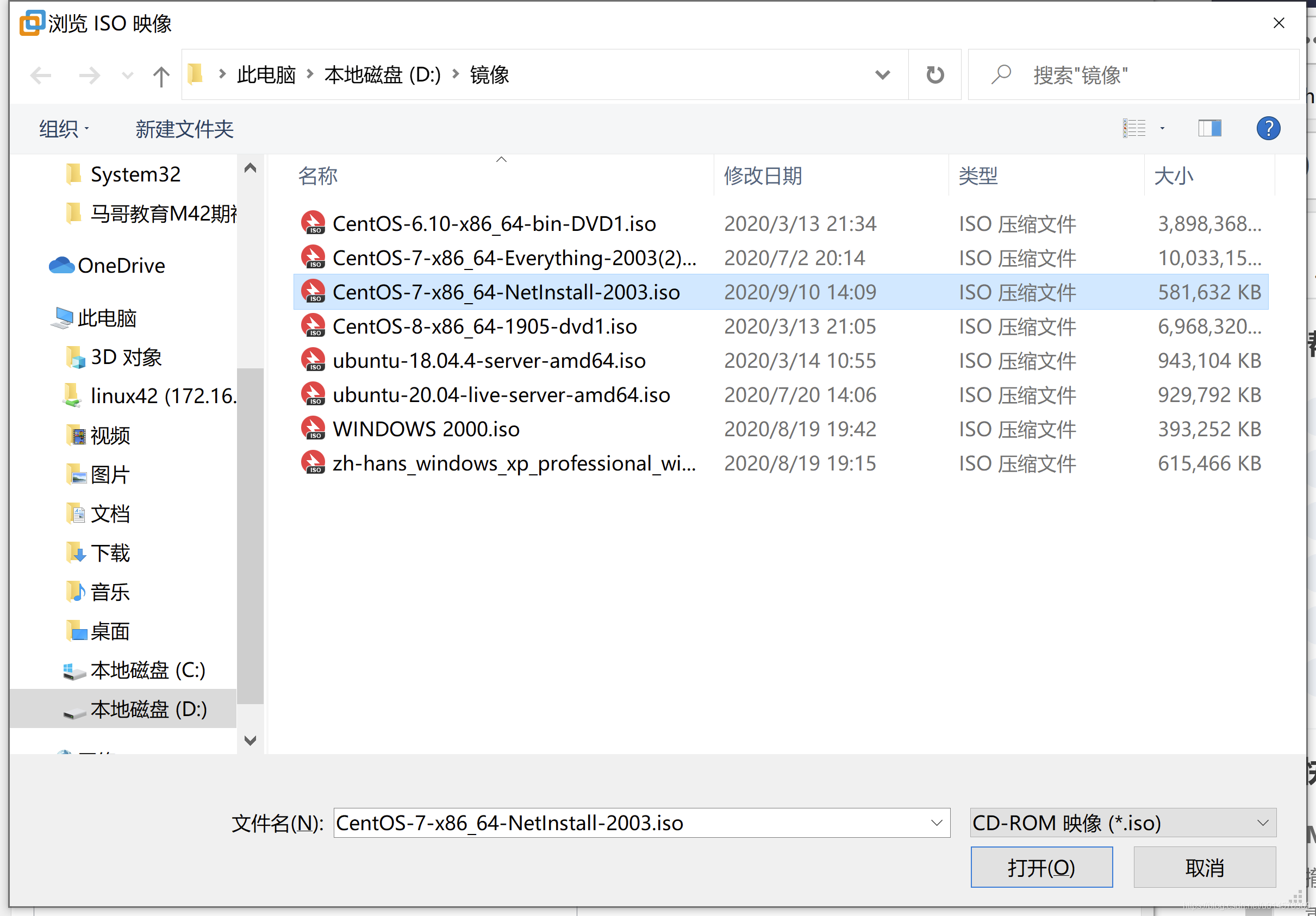Viewport: 1316px width, 916px height.
Task: Select CentOS-6.10-x86_64-bin-DVD1.iso file icon
Action: pyautogui.click(x=313, y=223)
